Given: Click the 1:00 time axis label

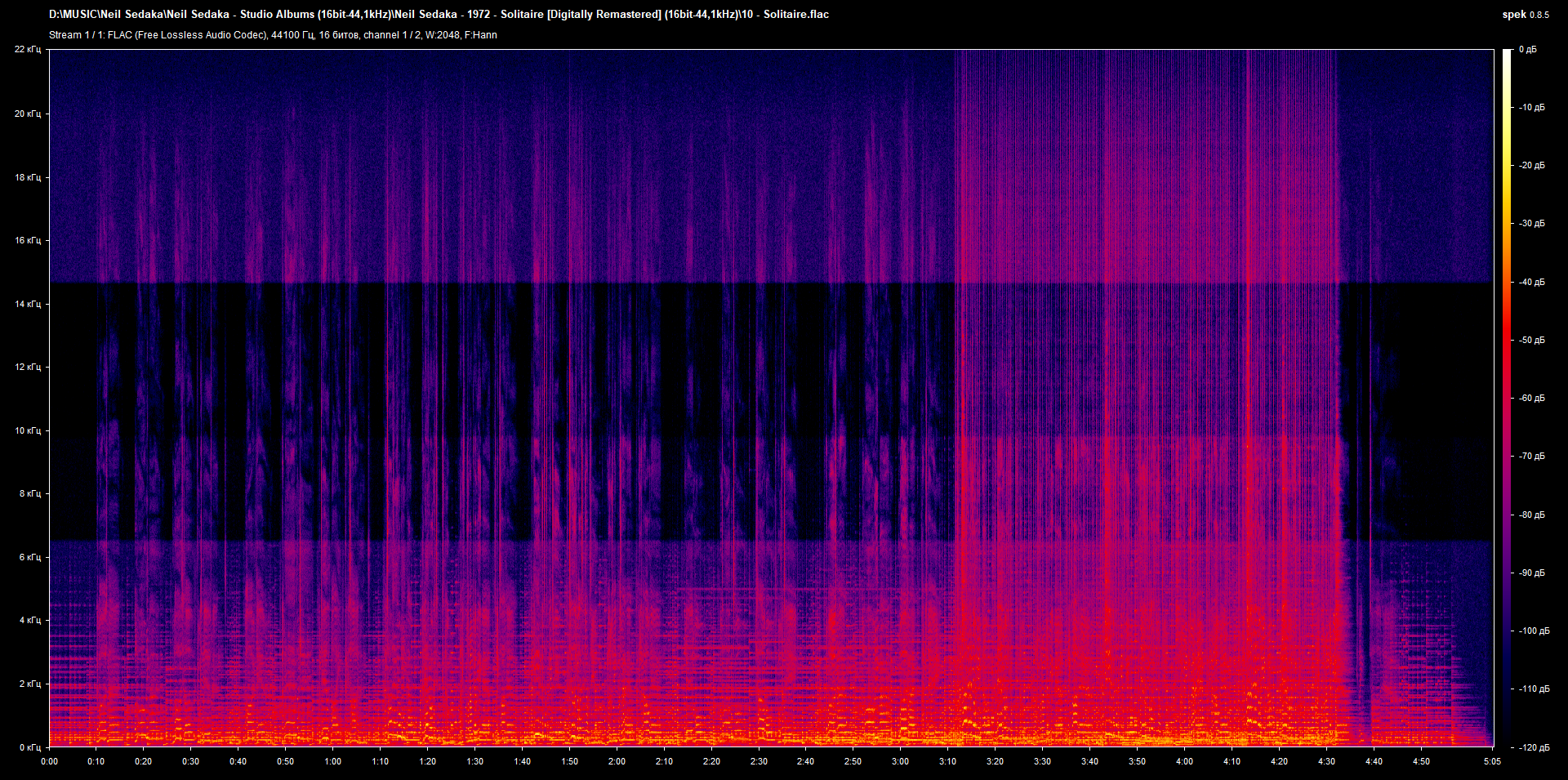Looking at the screenshot, I should (332, 761).
